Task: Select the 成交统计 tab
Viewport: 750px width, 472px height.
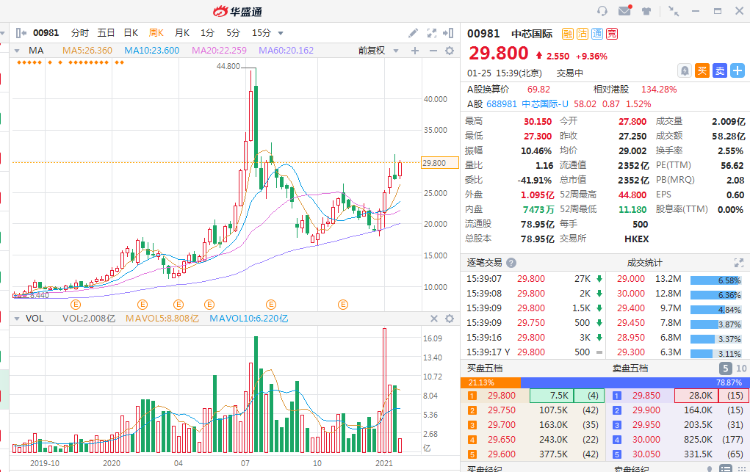Action: click(644, 263)
